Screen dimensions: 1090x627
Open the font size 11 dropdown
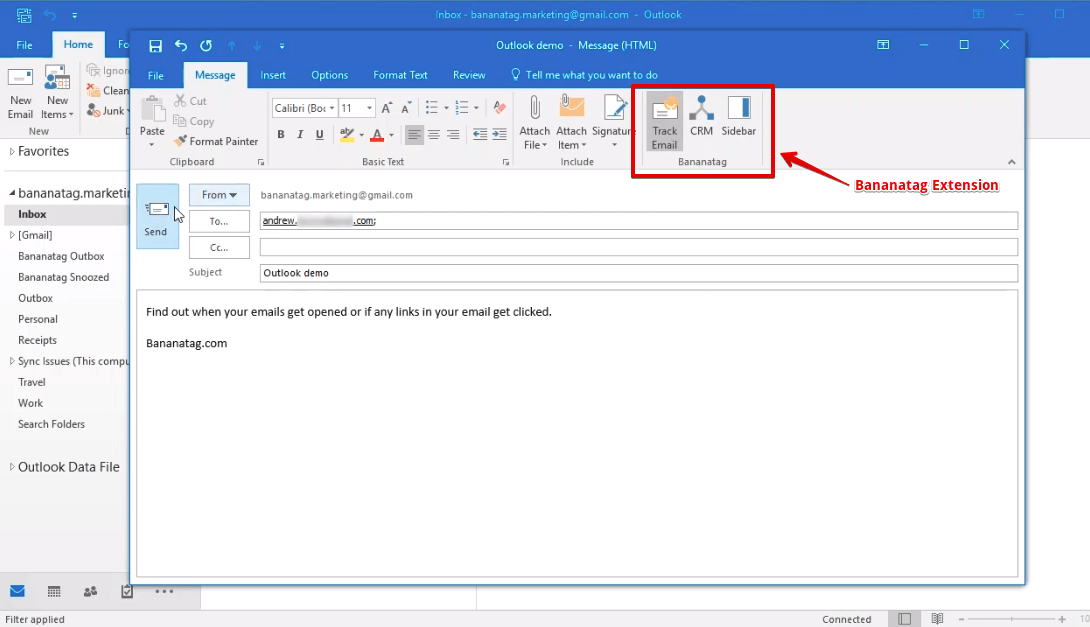click(x=369, y=108)
